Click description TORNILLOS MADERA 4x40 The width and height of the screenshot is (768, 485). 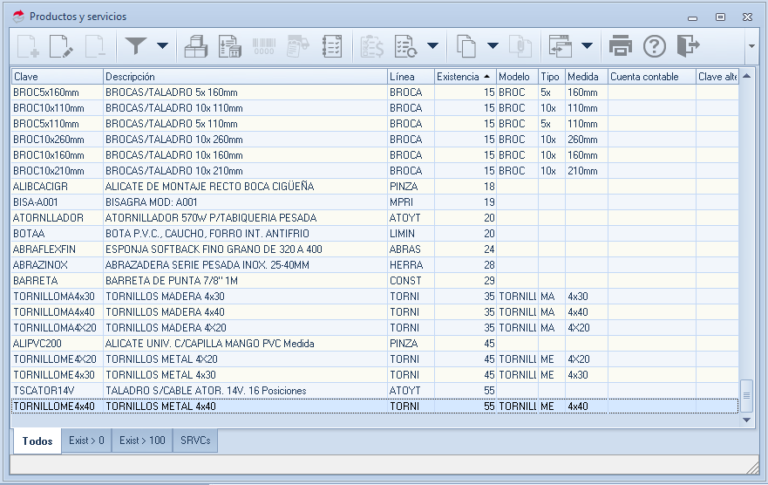165,312
